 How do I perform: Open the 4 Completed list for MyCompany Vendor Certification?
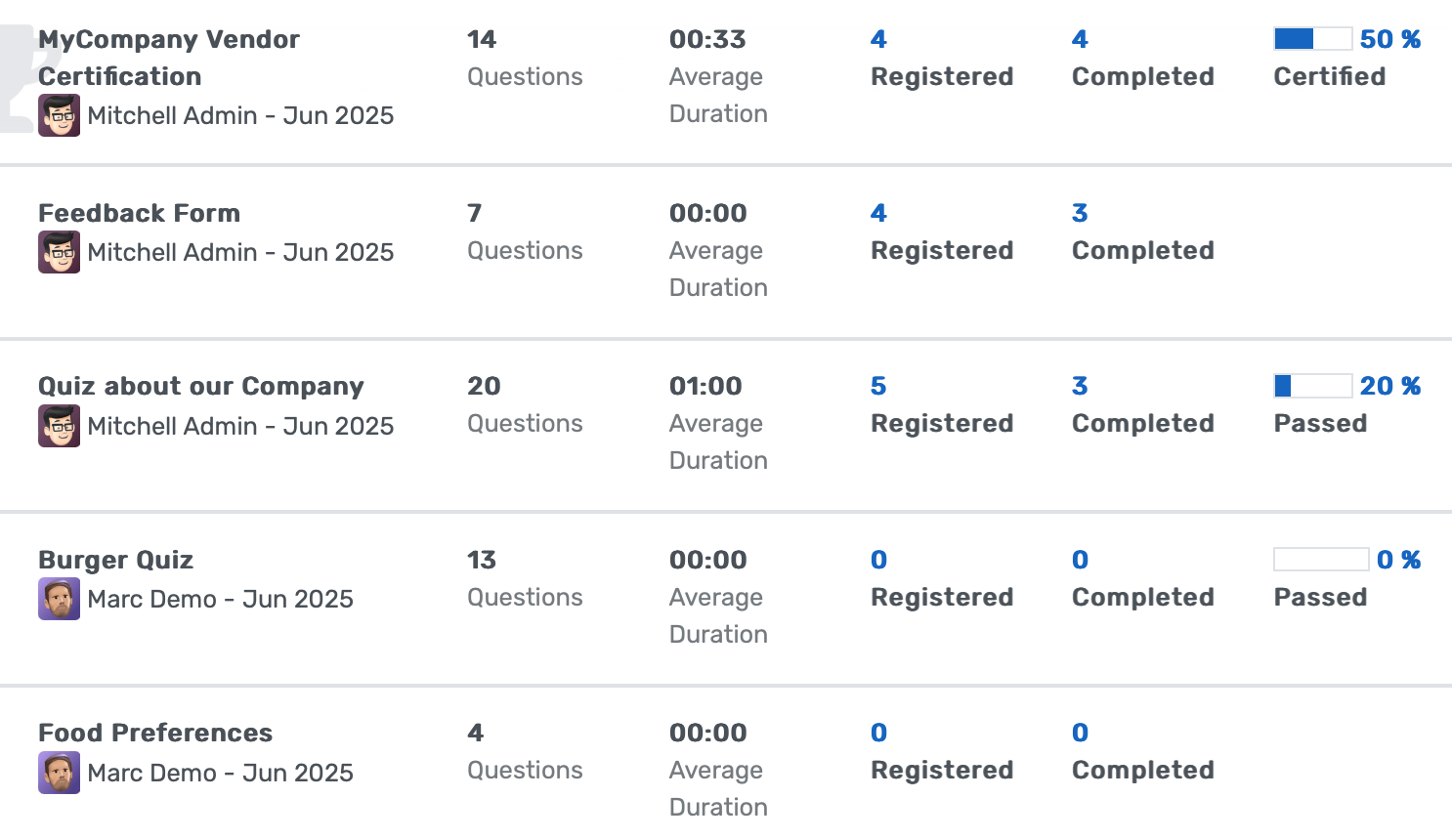click(x=1080, y=39)
